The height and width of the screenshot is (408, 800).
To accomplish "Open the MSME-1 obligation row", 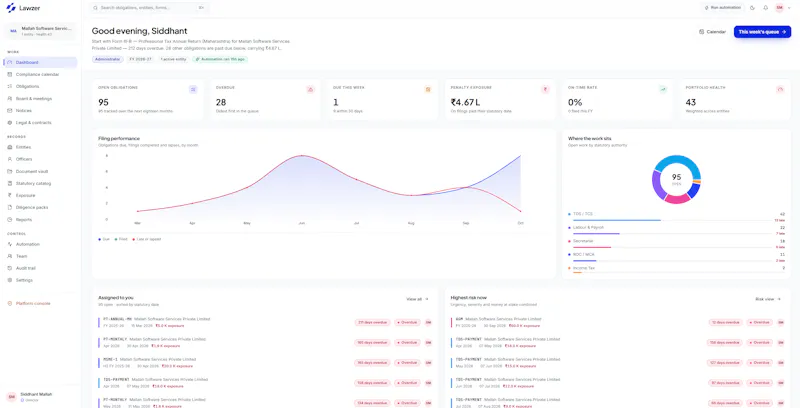I will [x=265, y=363].
